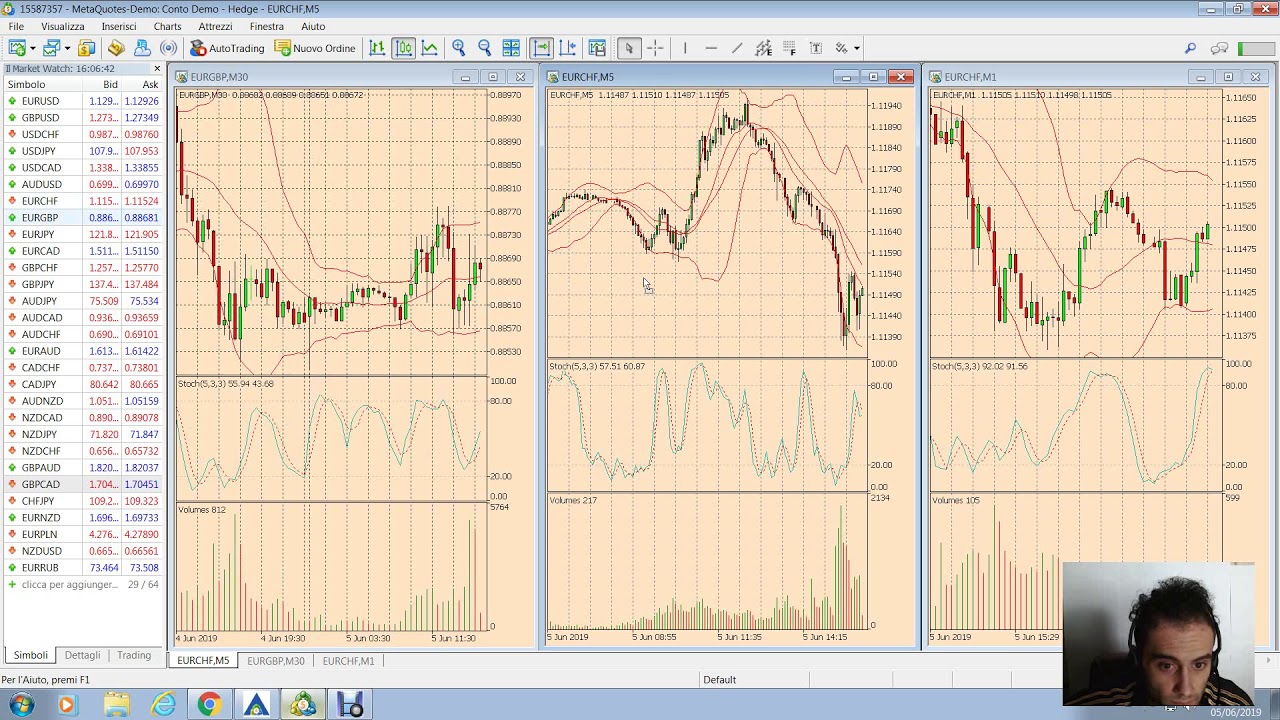Open the Attrezzi menu
Screen dimensions: 1280x720
pos(215,26)
